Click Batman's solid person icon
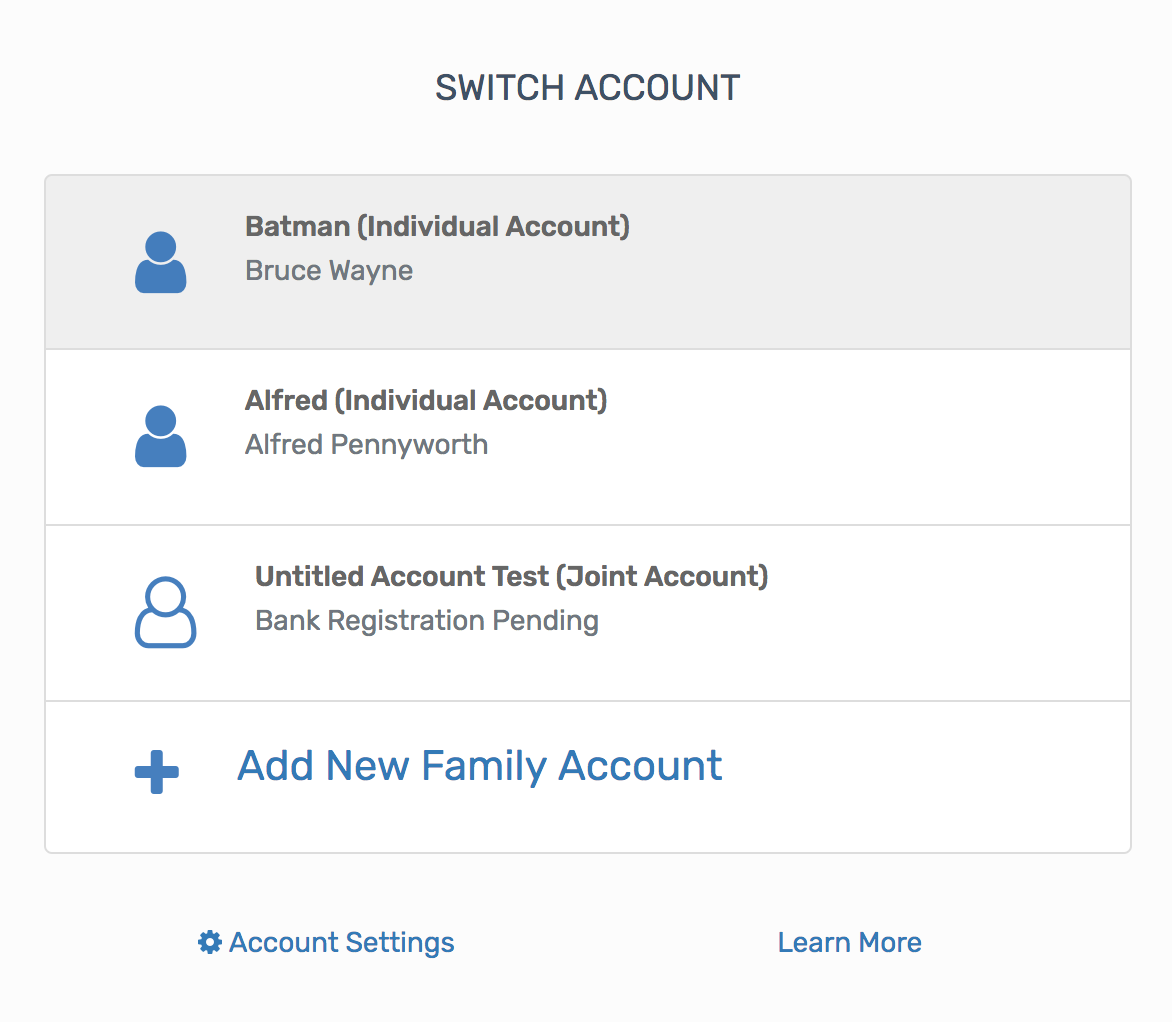Image resolution: width=1172 pixels, height=1022 pixels. point(160,263)
